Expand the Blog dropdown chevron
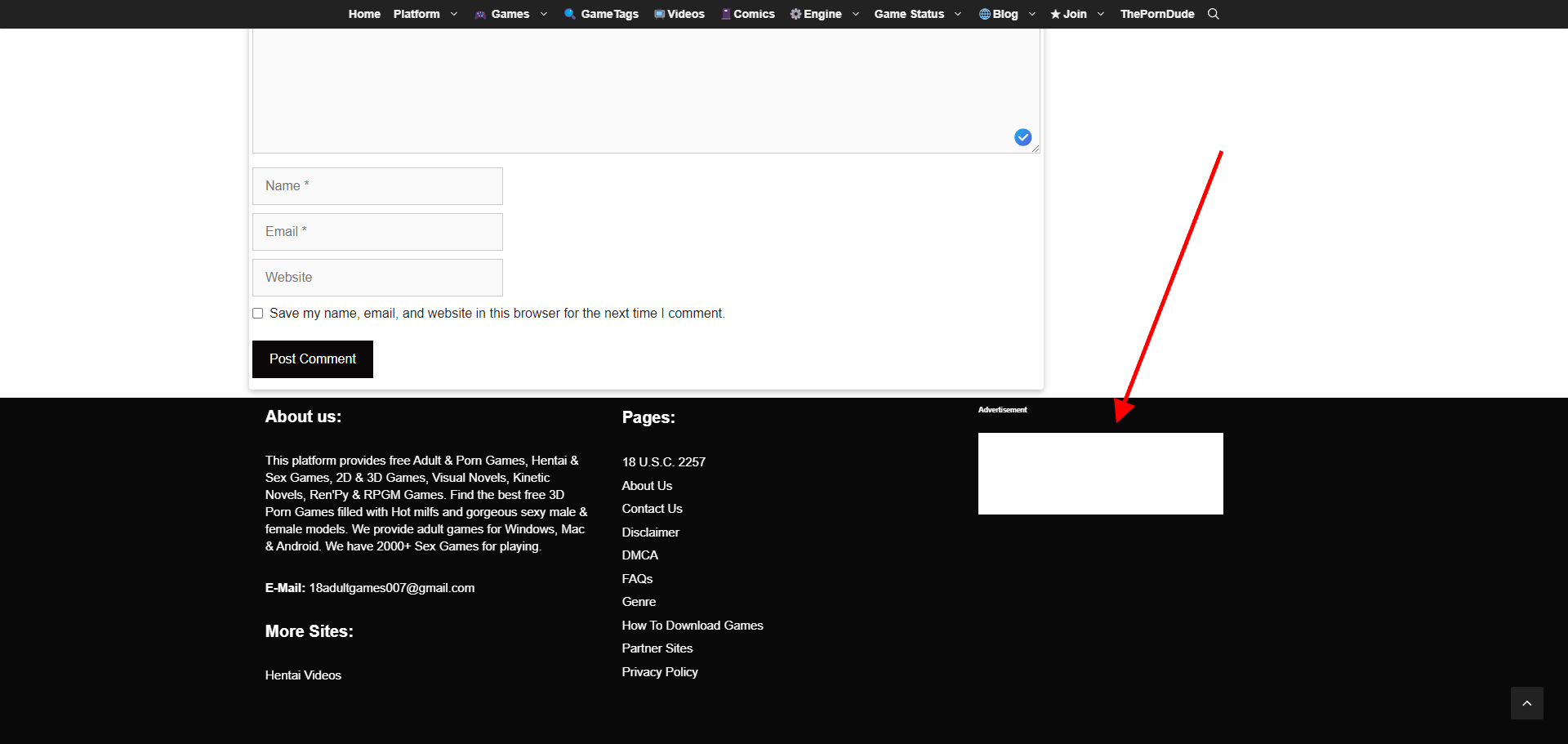1568x744 pixels. [1032, 14]
